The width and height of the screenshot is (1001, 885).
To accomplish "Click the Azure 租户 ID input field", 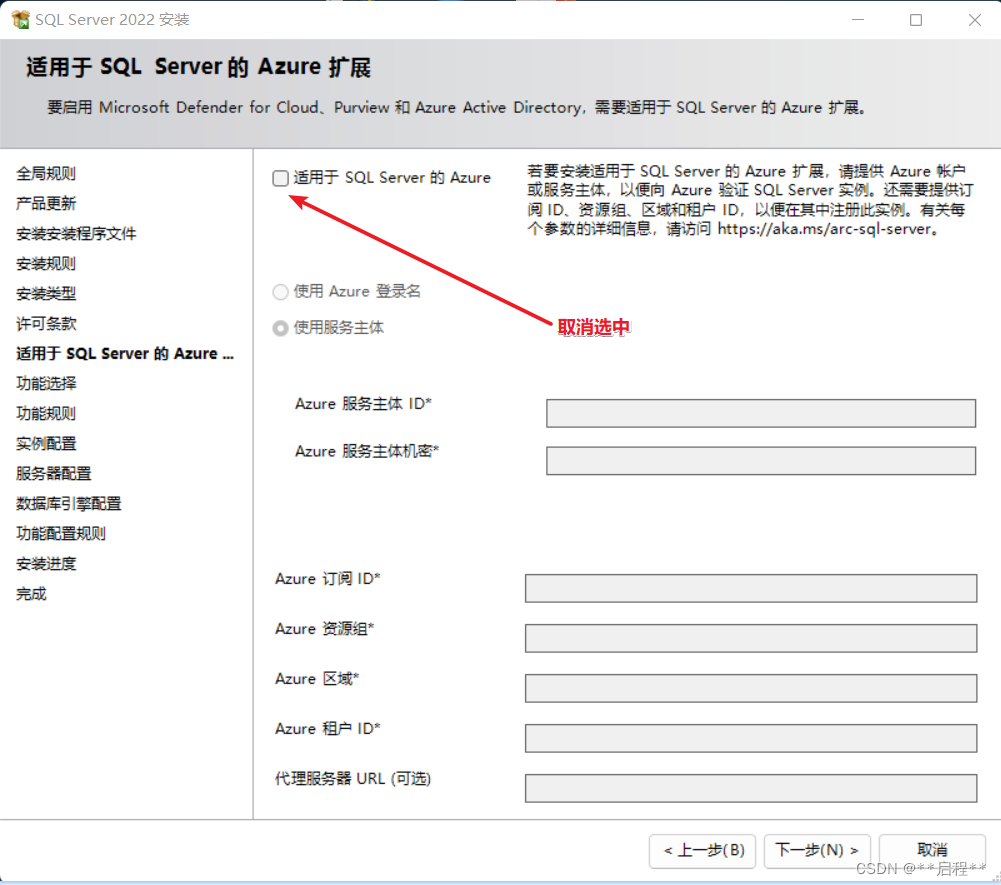I will pos(751,738).
